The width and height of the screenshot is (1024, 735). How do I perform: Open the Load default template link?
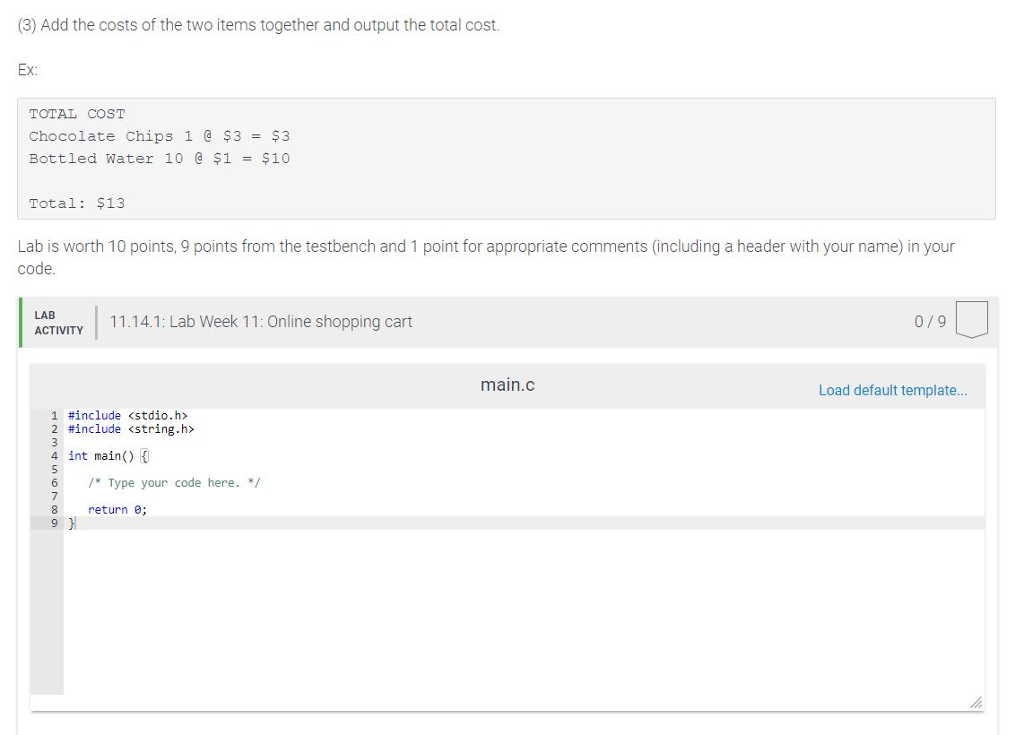pos(892,390)
